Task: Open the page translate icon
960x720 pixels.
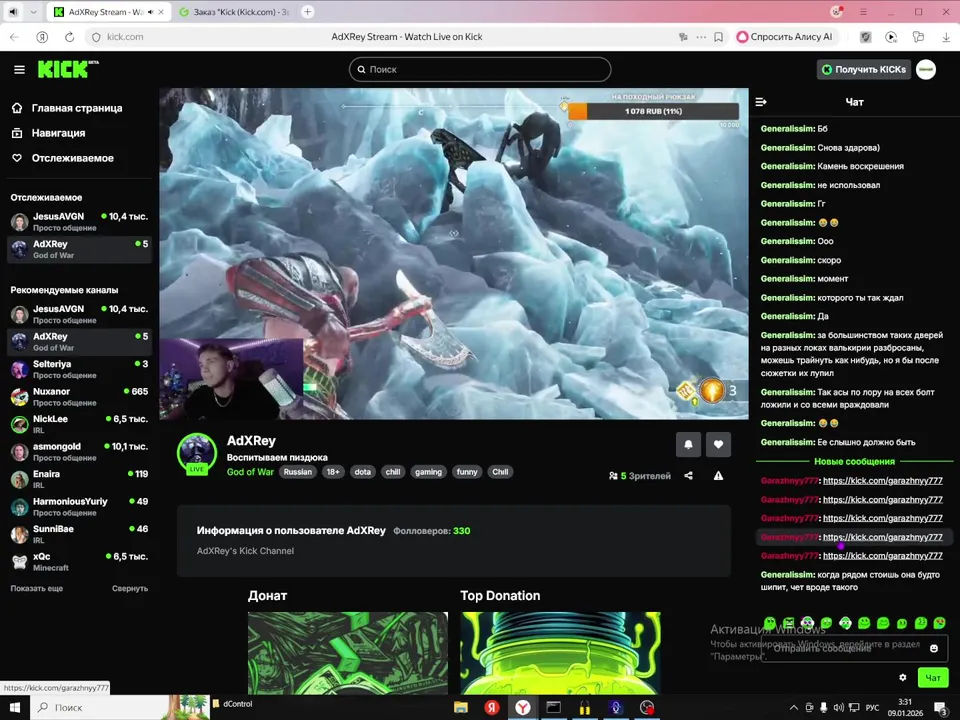Action: 683,37
